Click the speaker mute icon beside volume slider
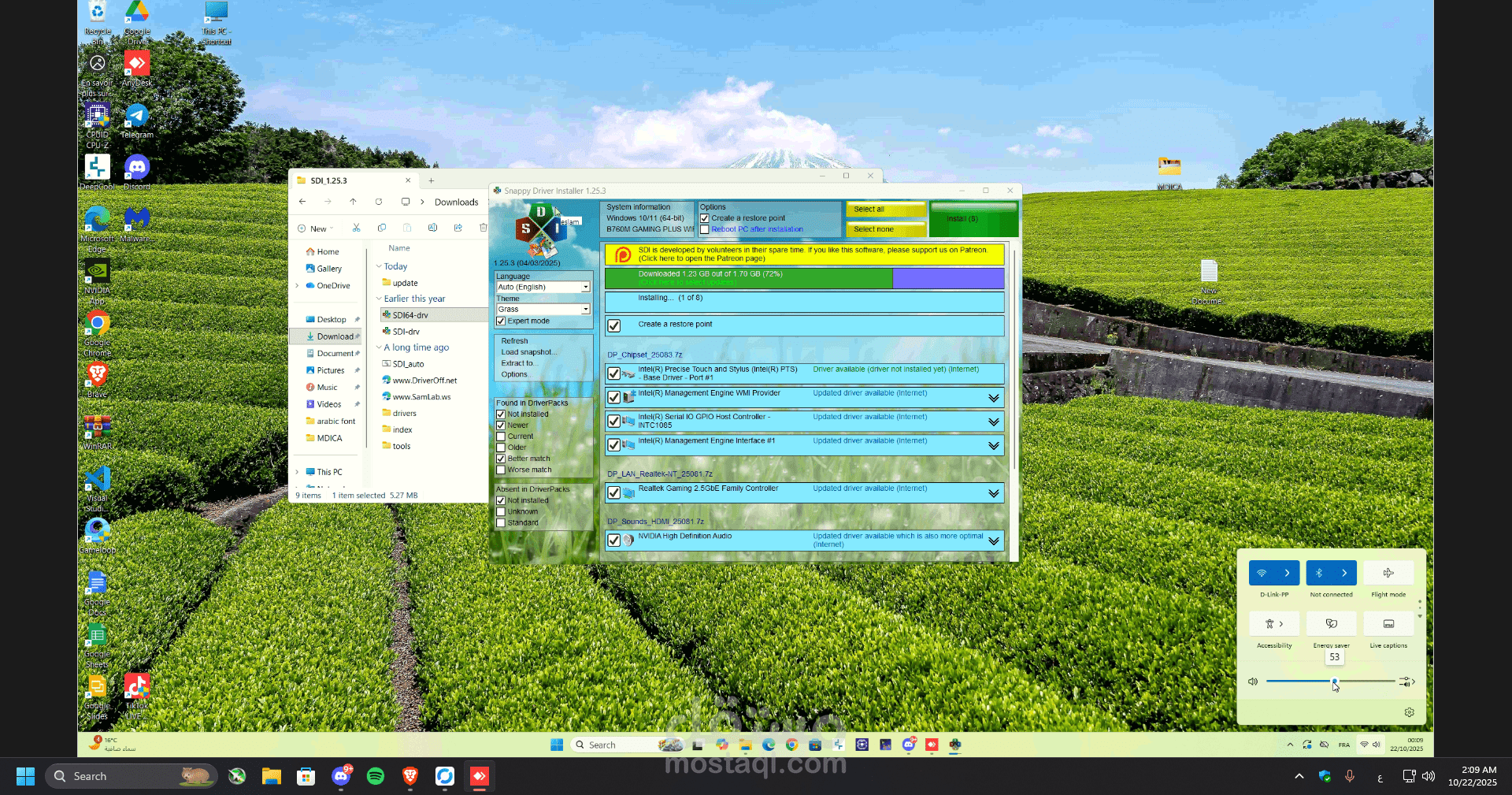Image resolution: width=1512 pixels, height=795 pixels. [x=1253, y=682]
